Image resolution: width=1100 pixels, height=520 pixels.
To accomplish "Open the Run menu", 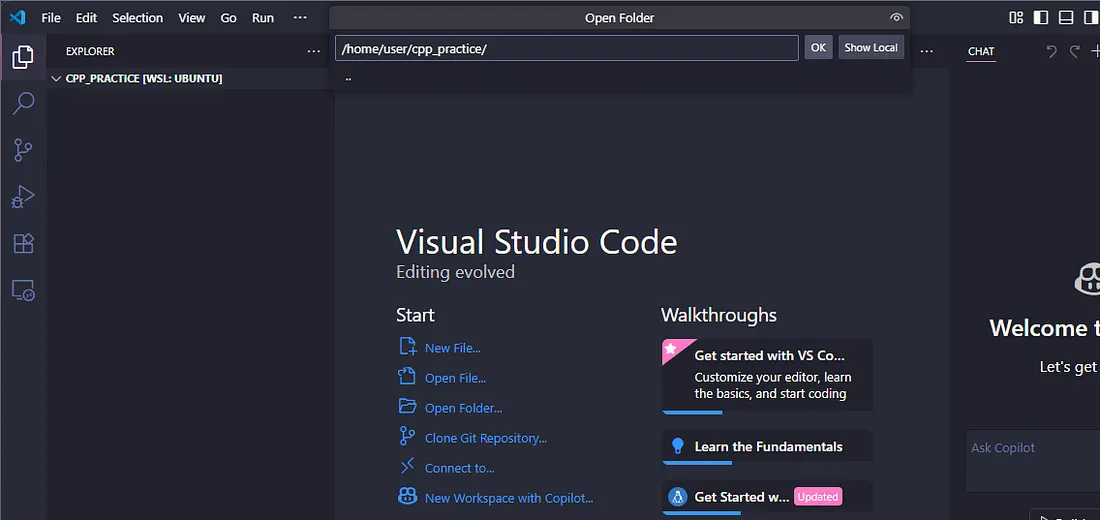I will coord(263,18).
